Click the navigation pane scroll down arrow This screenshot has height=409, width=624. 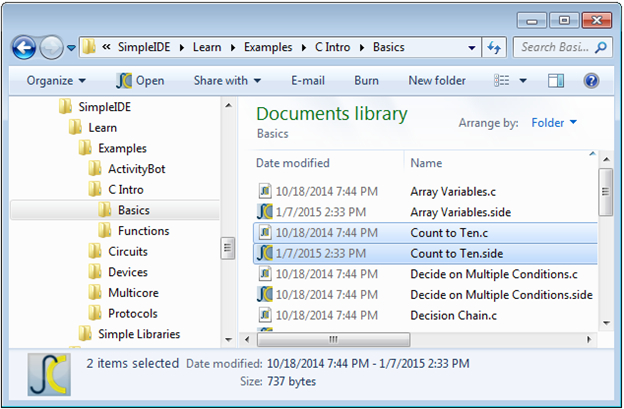(x=228, y=340)
